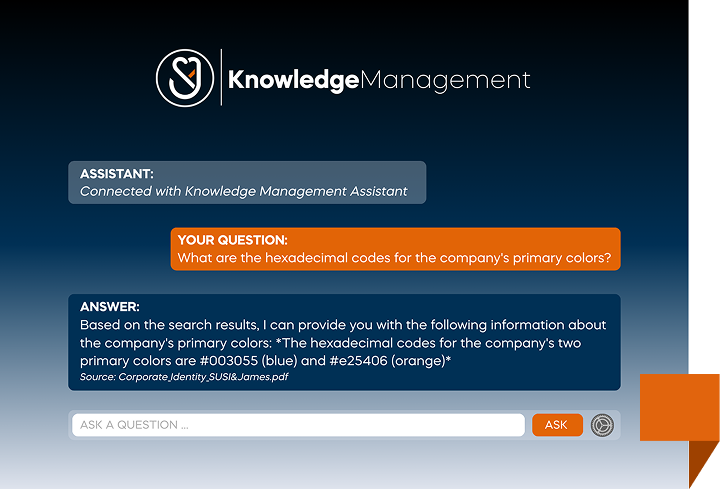
Task: Focus the ASK A QUESTION input field
Action: tap(298, 425)
